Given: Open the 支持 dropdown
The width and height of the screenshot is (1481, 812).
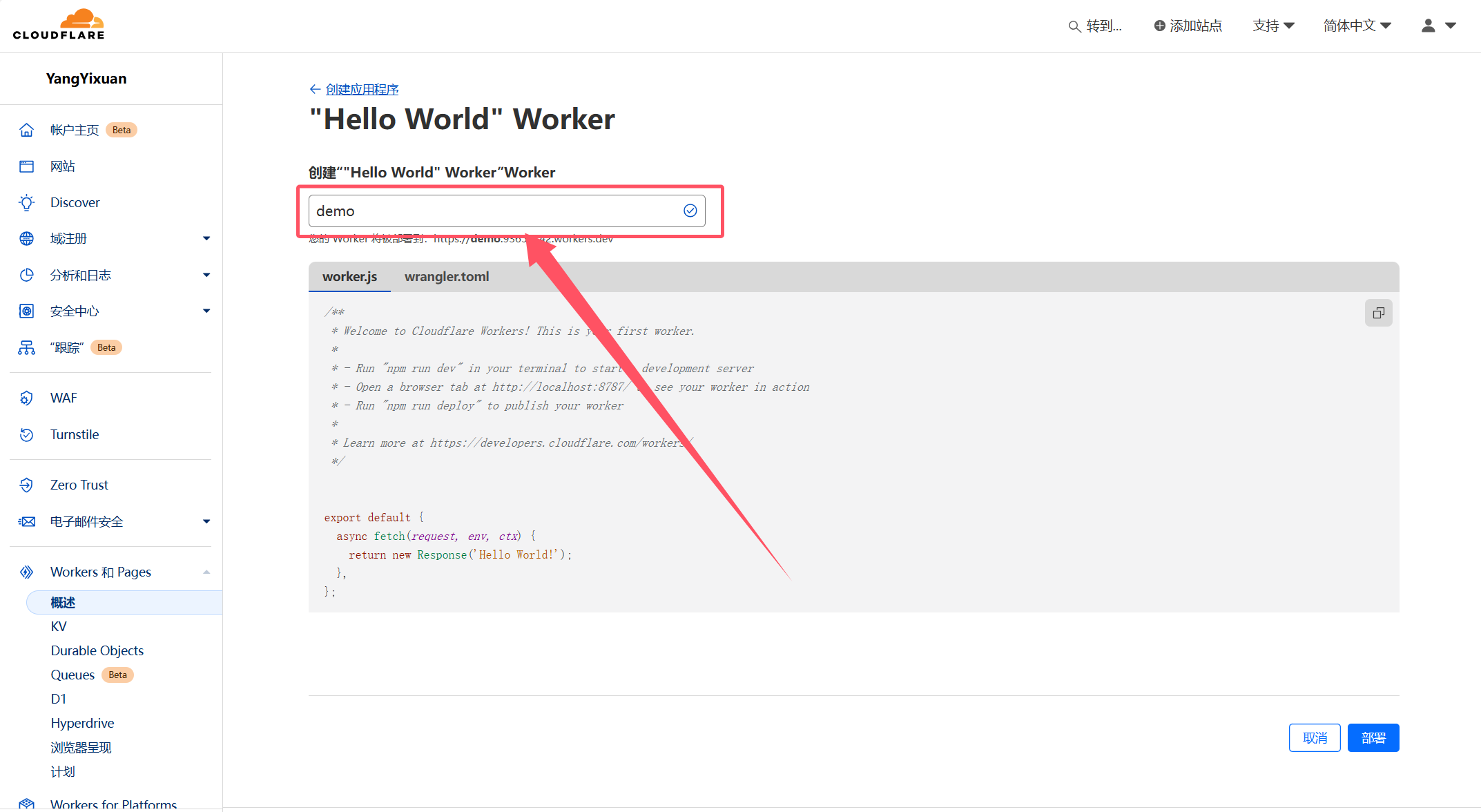Looking at the screenshot, I should [x=1273, y=26].
